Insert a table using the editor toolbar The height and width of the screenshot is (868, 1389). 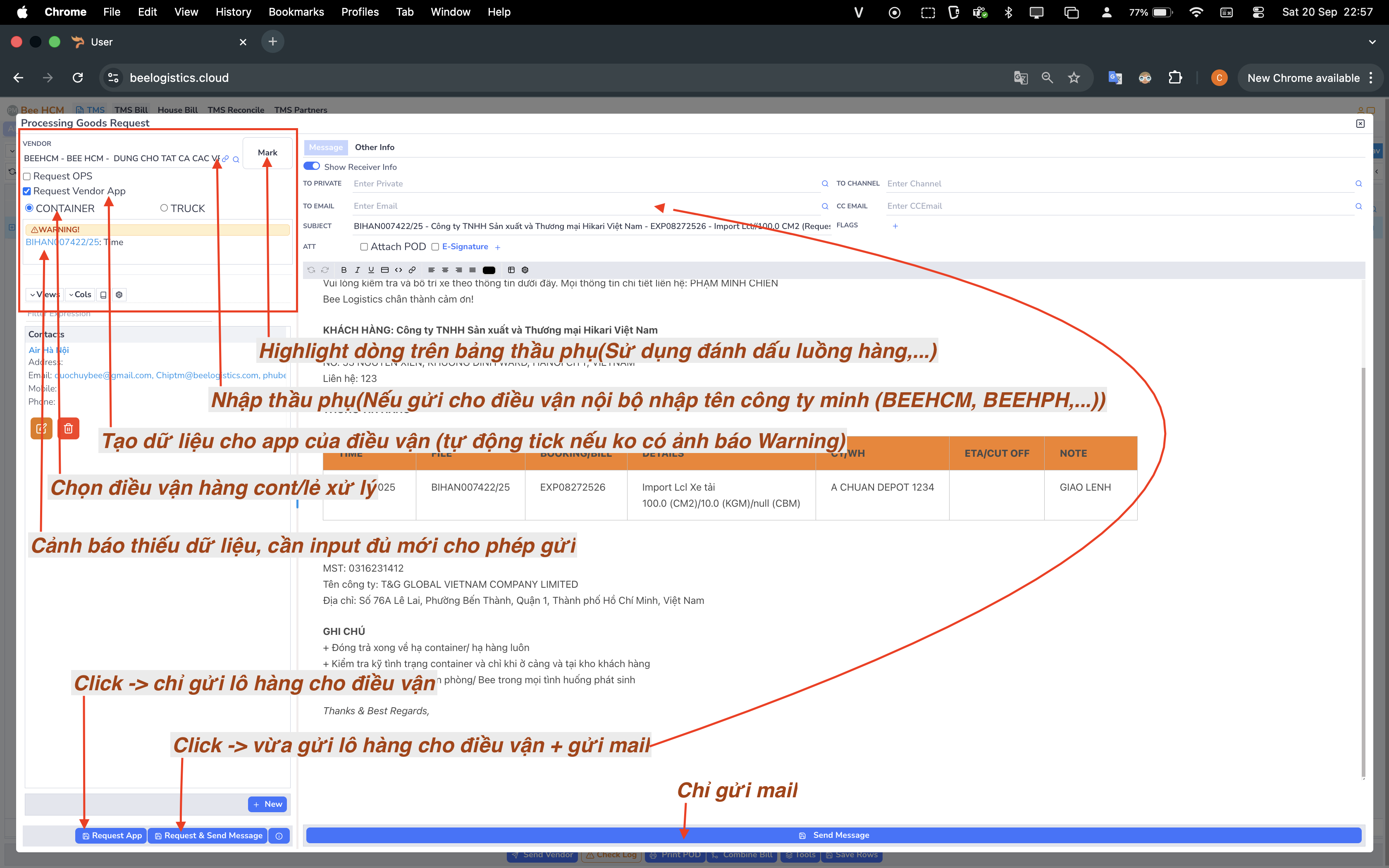click(x=511, y=270)
